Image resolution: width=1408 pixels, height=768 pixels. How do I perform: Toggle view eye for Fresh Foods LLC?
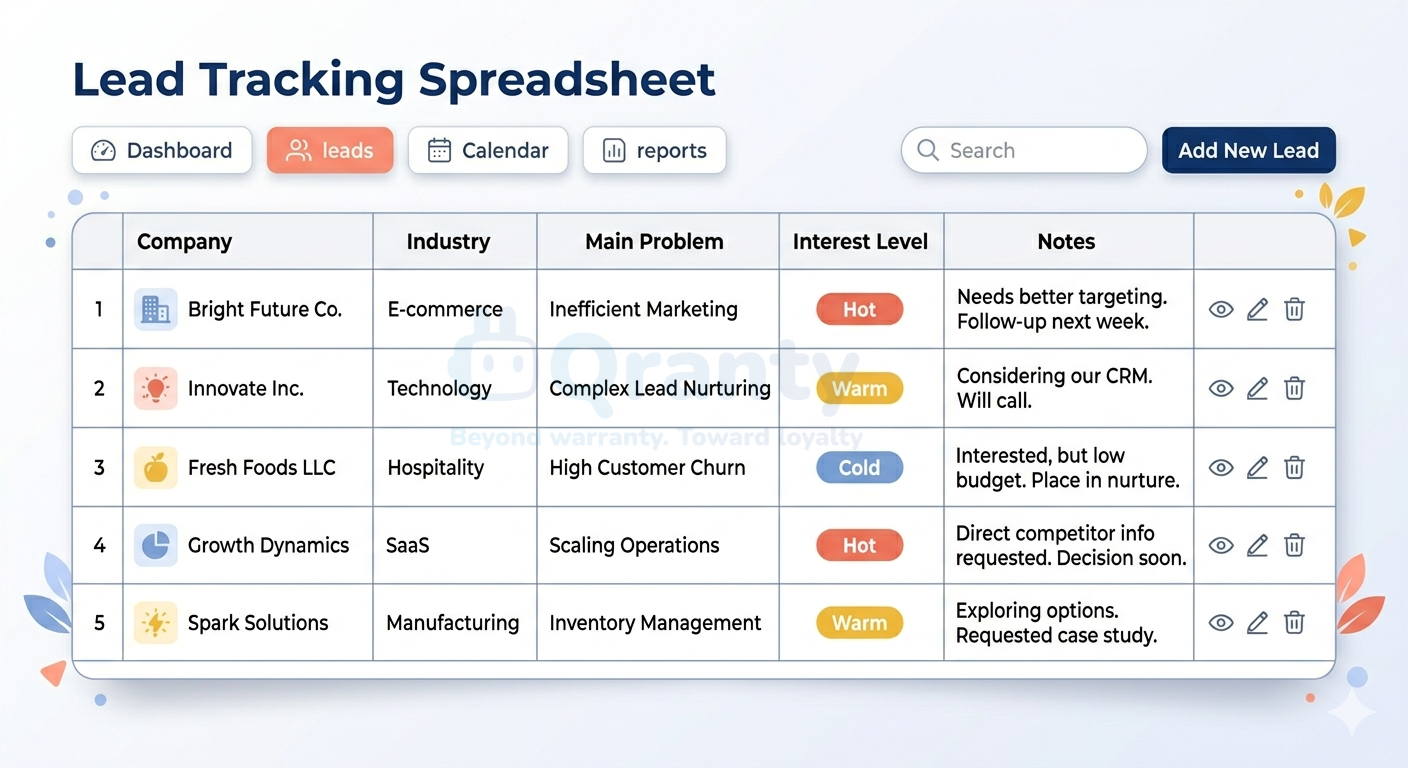(x=1221, y=467)
